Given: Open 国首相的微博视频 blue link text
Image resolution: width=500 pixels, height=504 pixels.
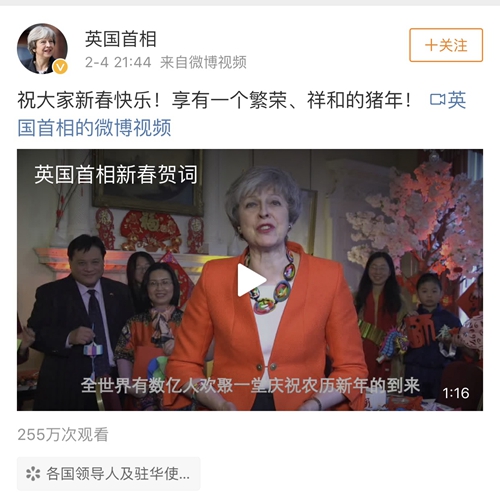Looking at the screenshot, I should [94, 127].
